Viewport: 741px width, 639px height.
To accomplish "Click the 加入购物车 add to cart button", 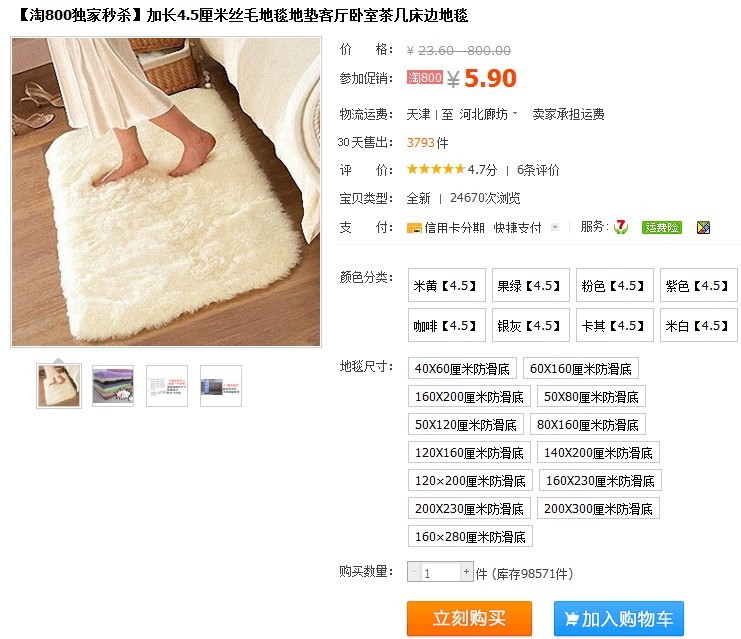I will click(619, 618).
